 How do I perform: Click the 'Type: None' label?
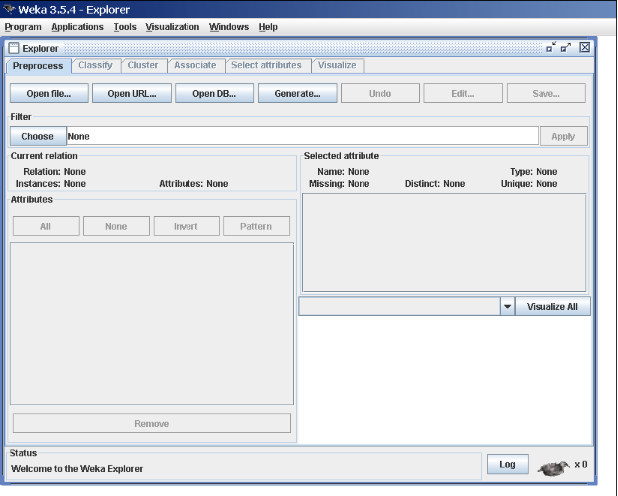pyautogui.click(x=534, y=172)
